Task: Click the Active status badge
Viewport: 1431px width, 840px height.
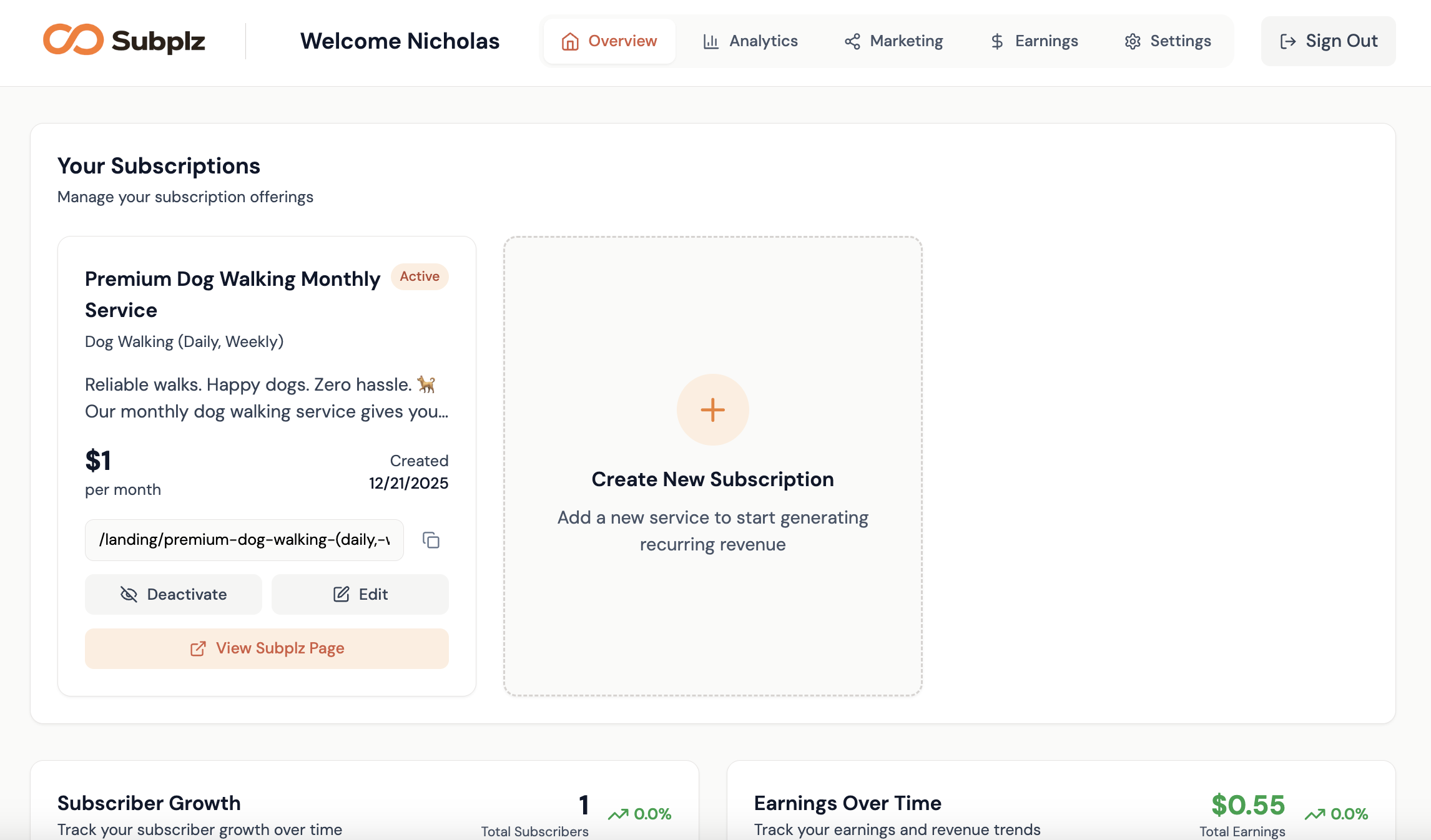Action: point(420,276)
